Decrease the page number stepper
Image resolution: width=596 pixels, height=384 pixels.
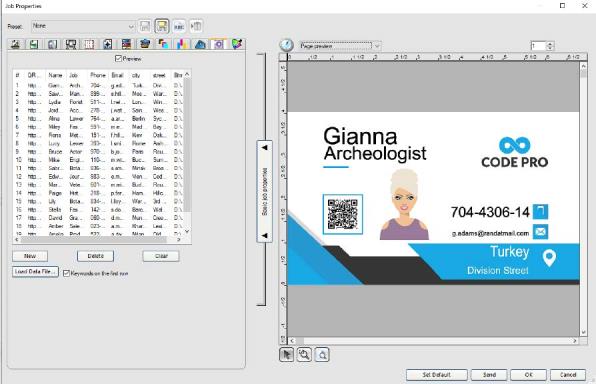pyautogui.click(x=550, y=48)
